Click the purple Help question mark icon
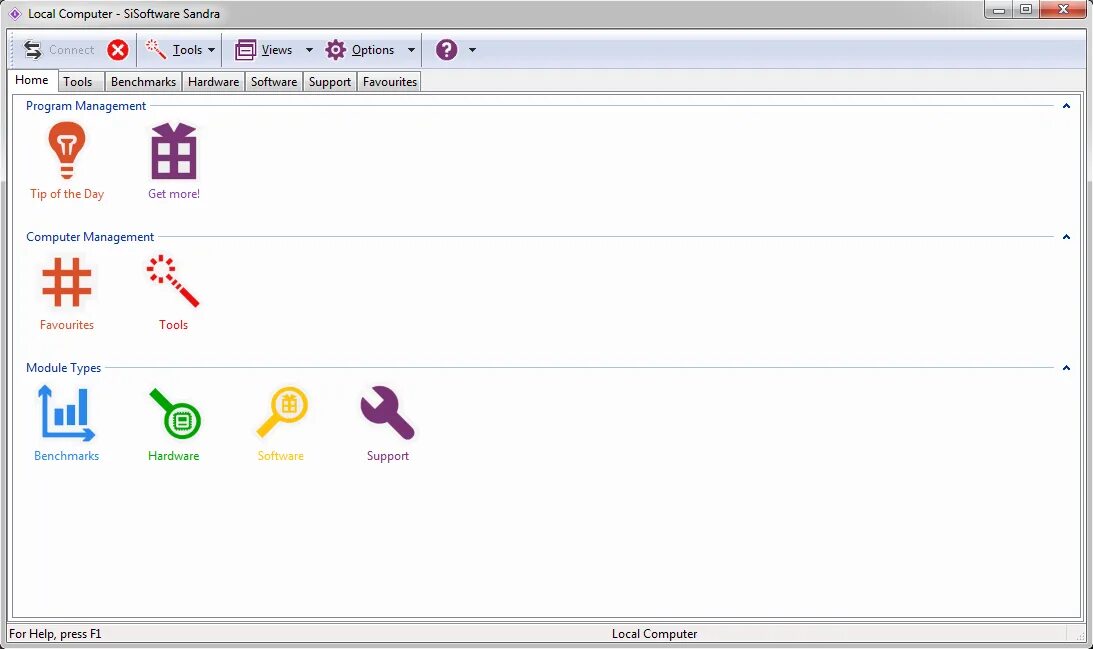The height and width of the screenshot is (649, 1093). click(x=446, y=49)
